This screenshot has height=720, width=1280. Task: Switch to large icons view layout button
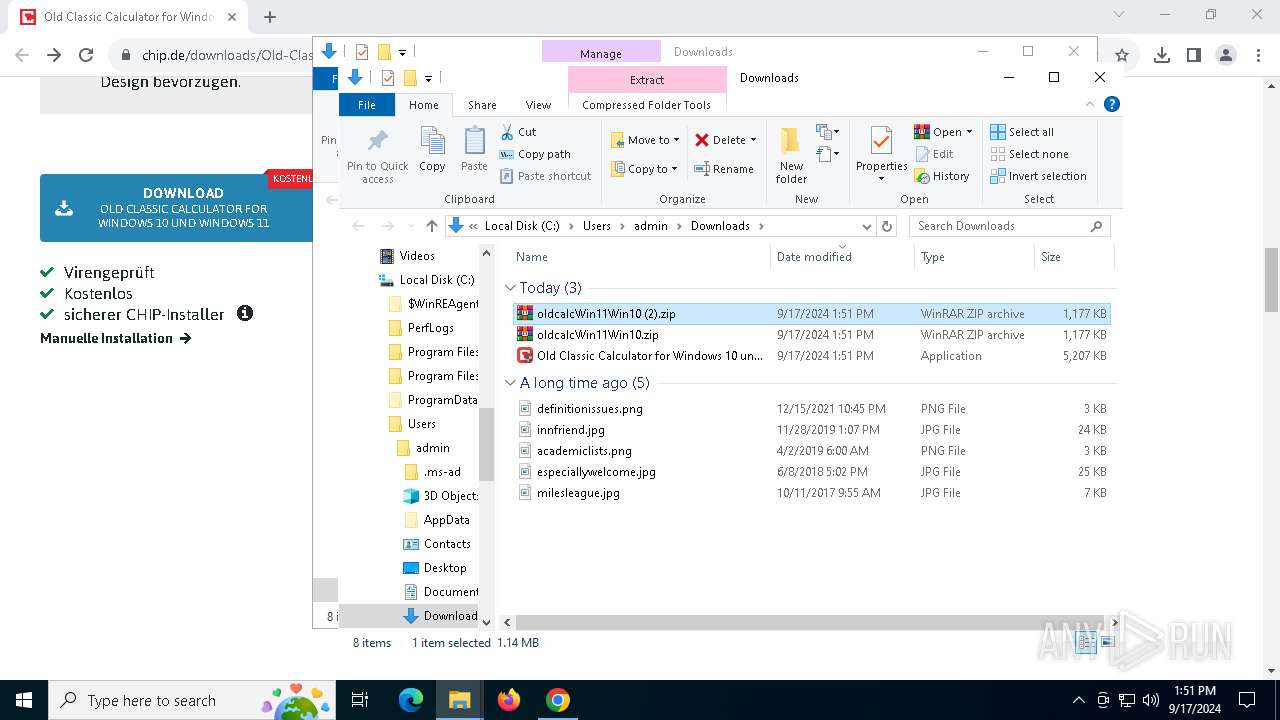1107,642
